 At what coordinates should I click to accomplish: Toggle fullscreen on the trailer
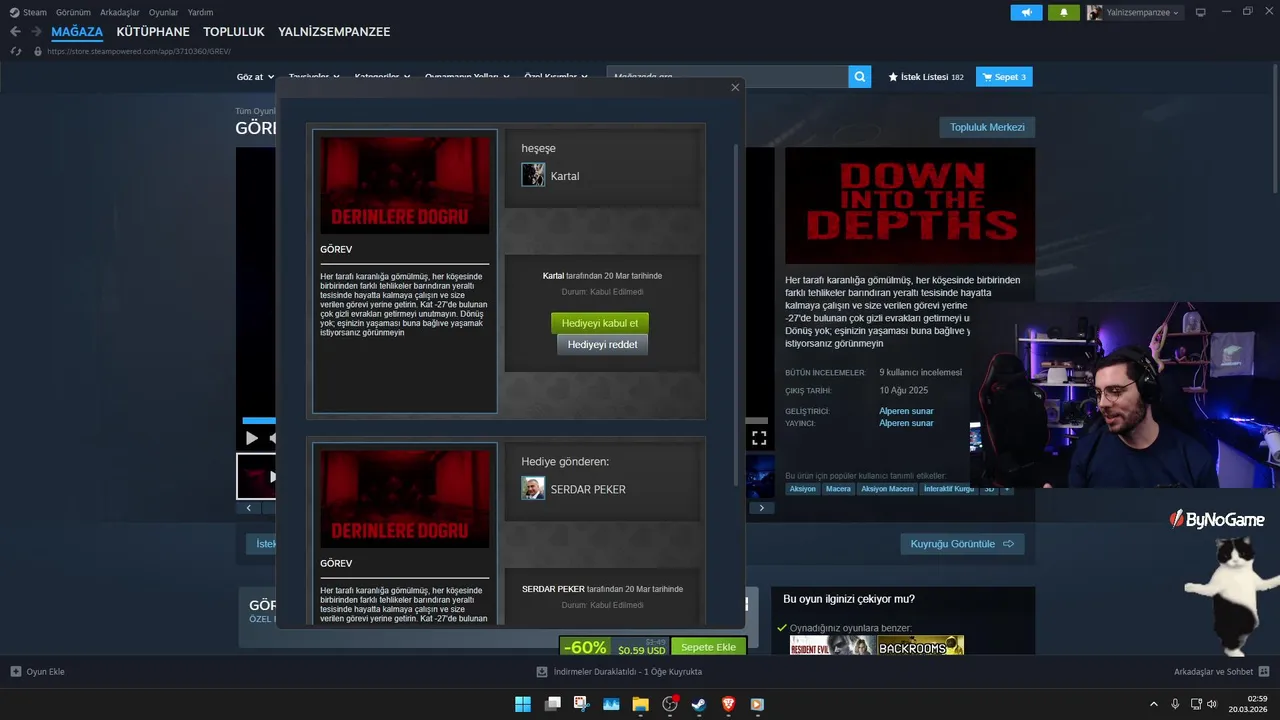pos(759,438)
